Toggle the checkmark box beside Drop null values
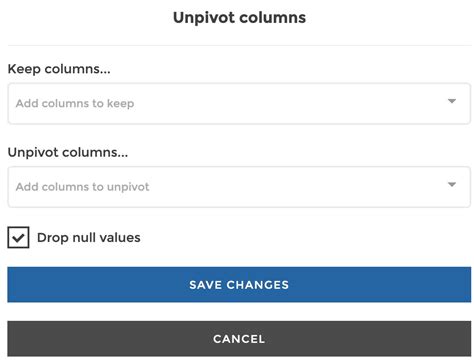 click(18, 238)
